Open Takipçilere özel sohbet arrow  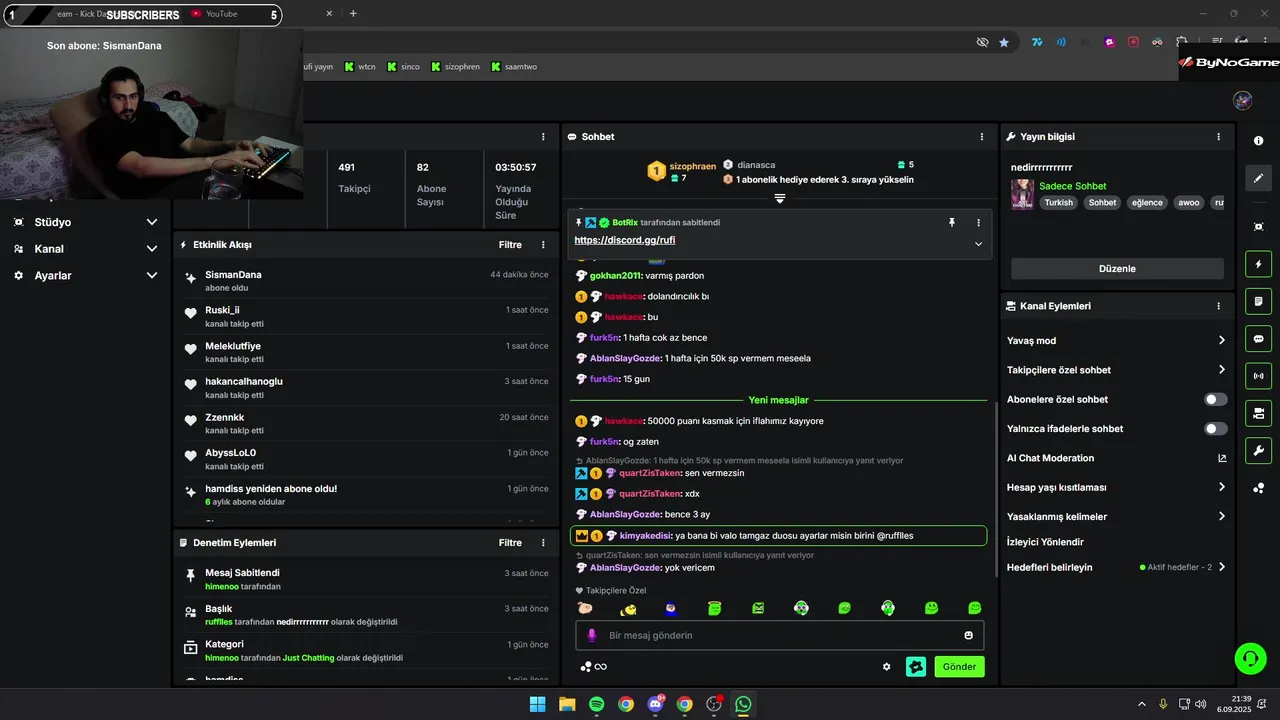(x=1221, y=370)
